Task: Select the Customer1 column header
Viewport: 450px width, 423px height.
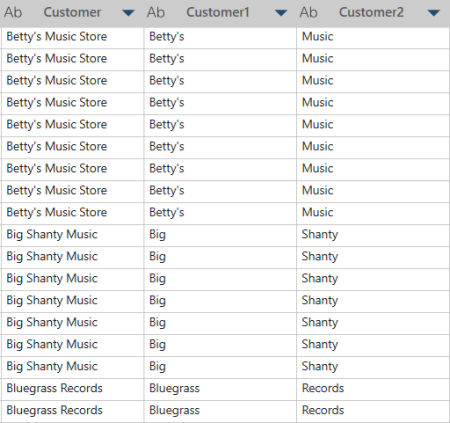Action: tap(218, 13)
